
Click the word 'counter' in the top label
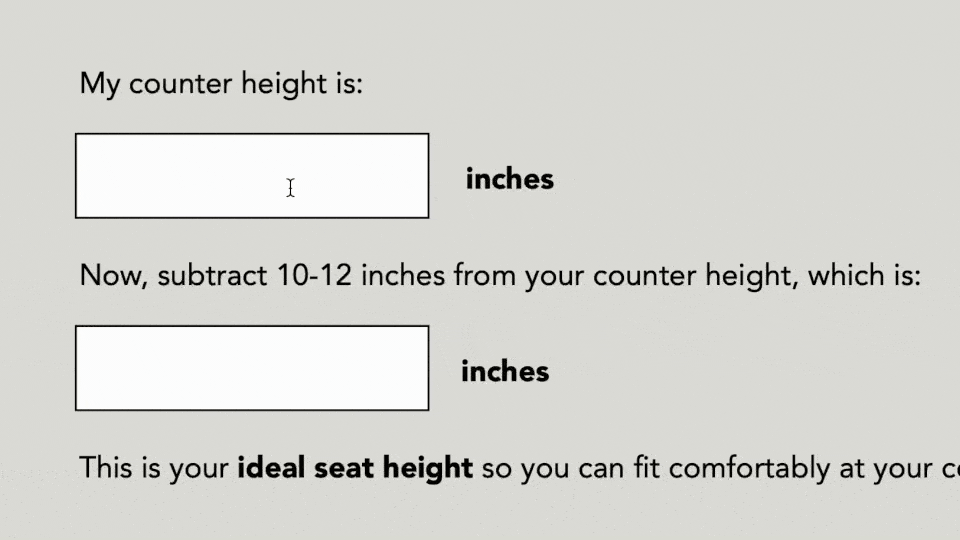181,83
